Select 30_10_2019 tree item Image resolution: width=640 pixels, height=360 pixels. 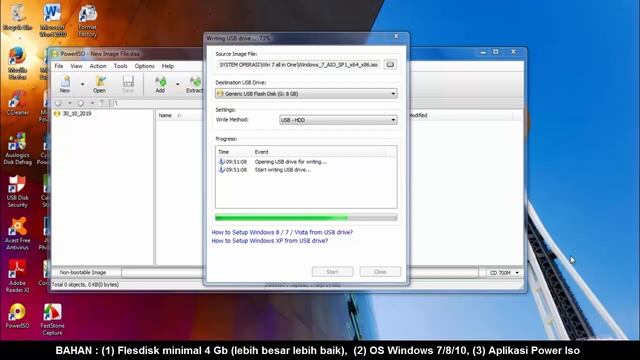77,114
